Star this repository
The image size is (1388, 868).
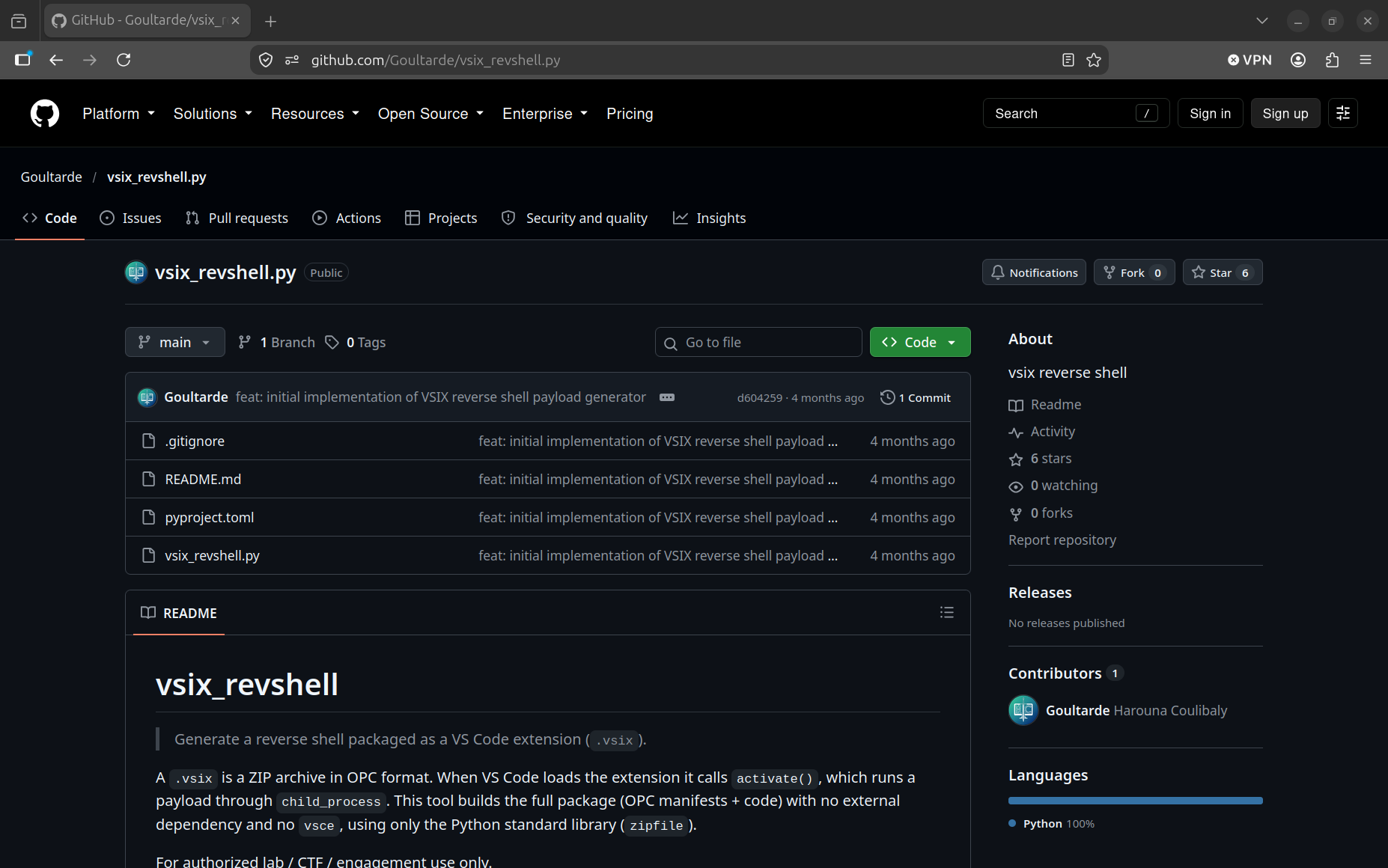[x=1223, y=272]
